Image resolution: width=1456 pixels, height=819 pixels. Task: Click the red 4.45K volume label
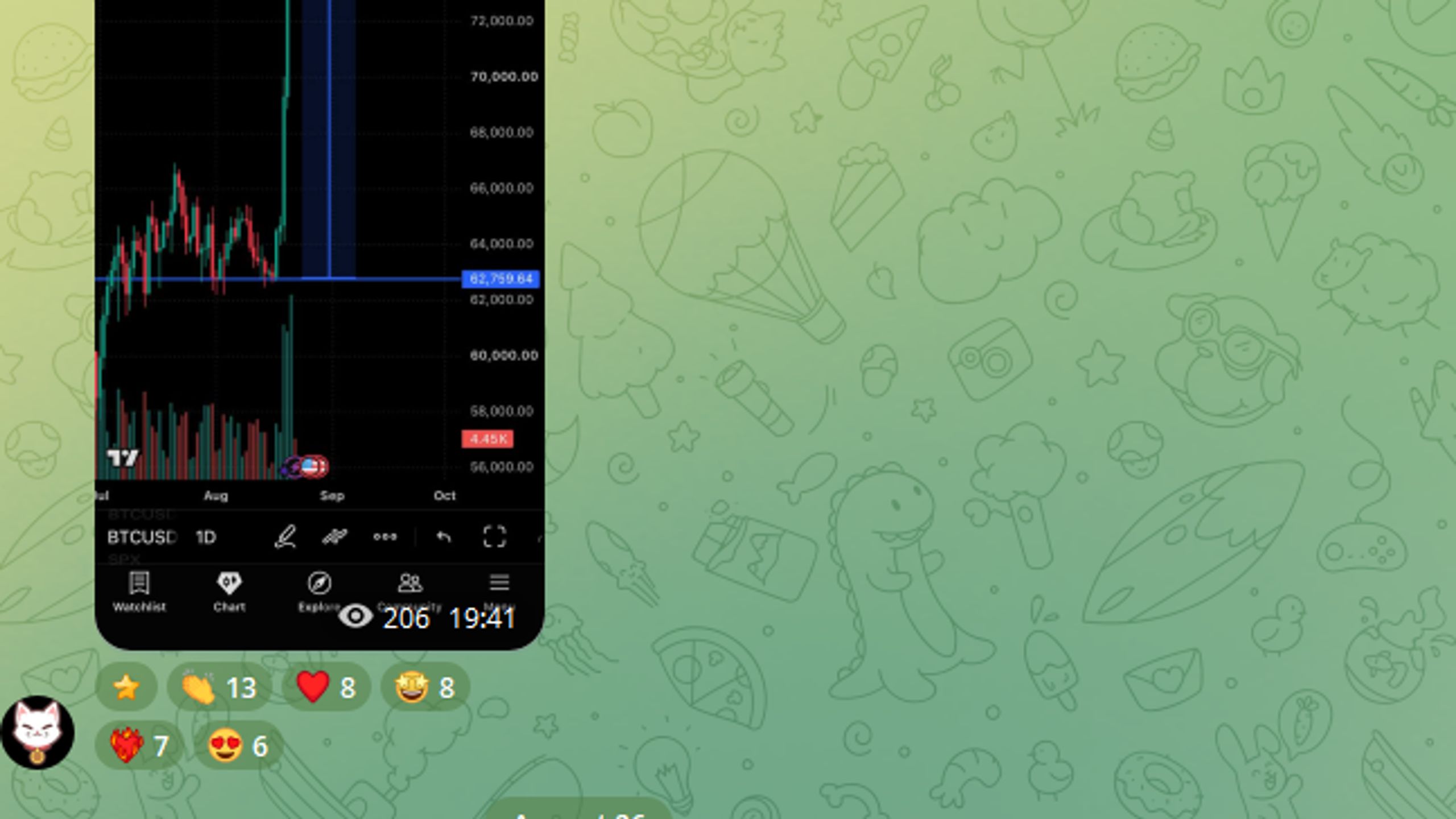(x=487, y=439)
